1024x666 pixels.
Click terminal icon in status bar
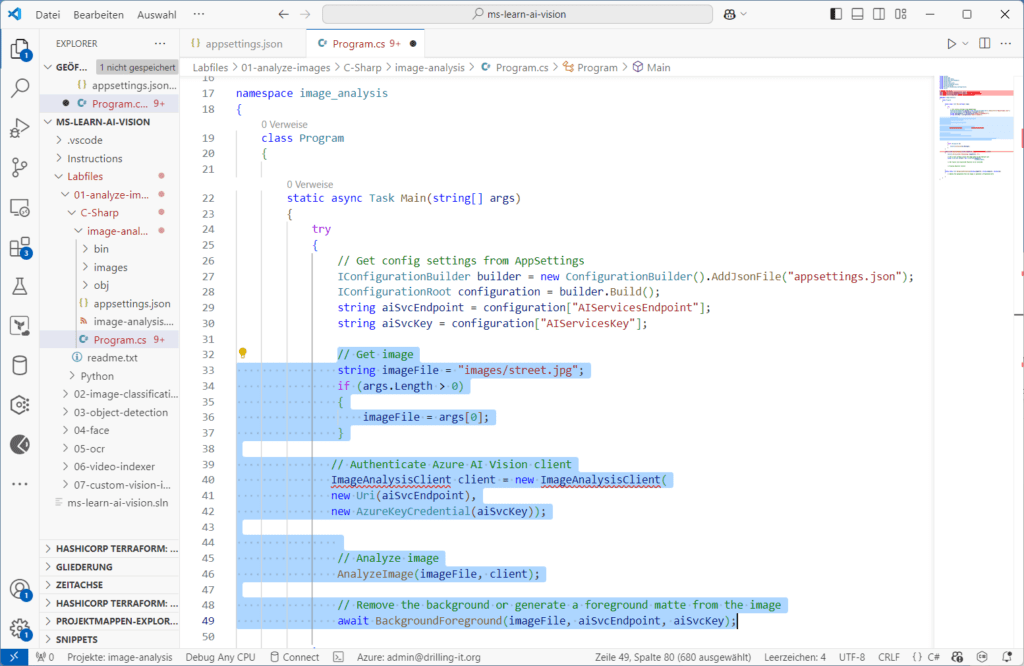pos(338,657)
